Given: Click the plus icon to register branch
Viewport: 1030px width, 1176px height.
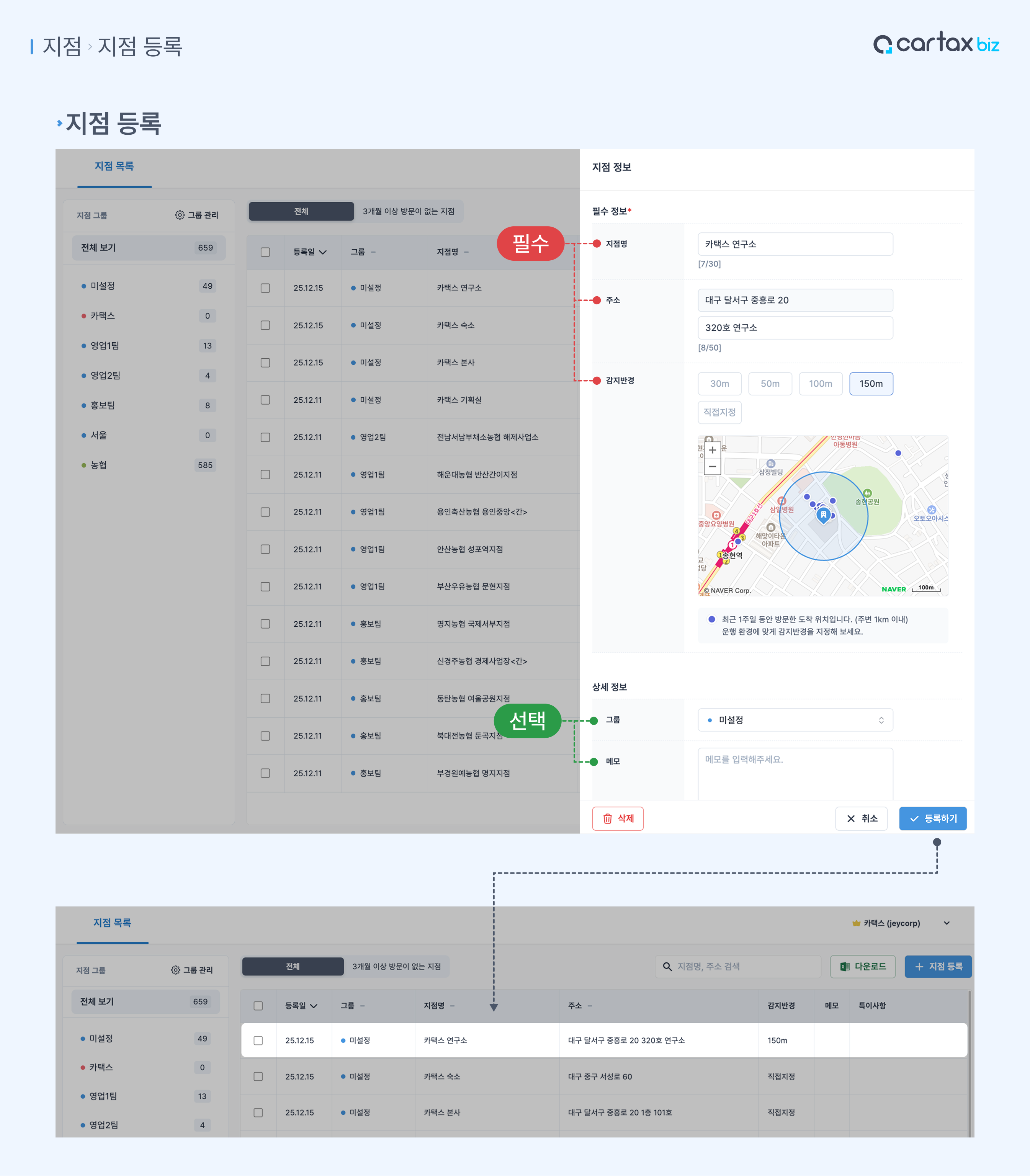Looking at the screenshot, I should pyautogui.click(x=919, y=966).
